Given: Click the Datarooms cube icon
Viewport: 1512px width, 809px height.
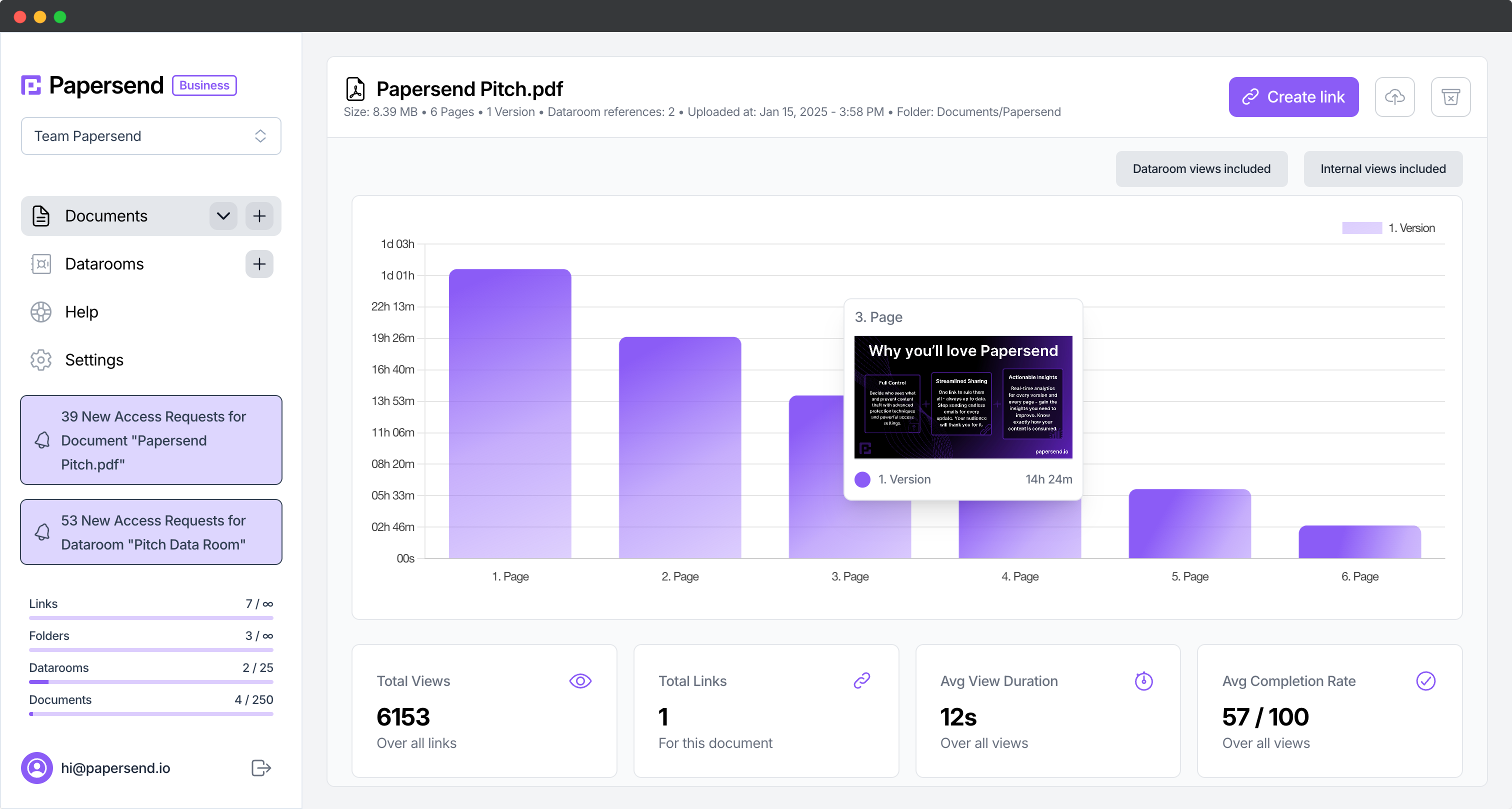Looking at the screenshot, I should (40, 264).
